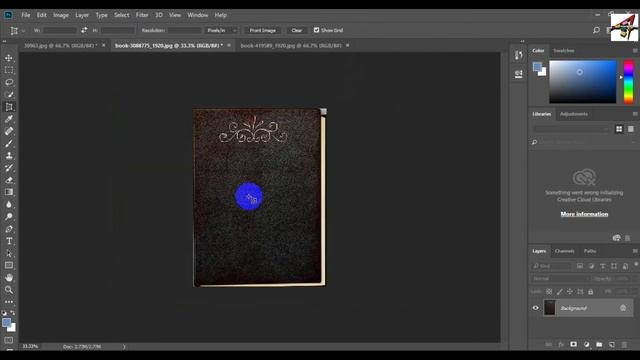This screenshot has width=640, height=360.
Task: Open the Pixels/in units dropdown
Action: click(x=221, y=30)
